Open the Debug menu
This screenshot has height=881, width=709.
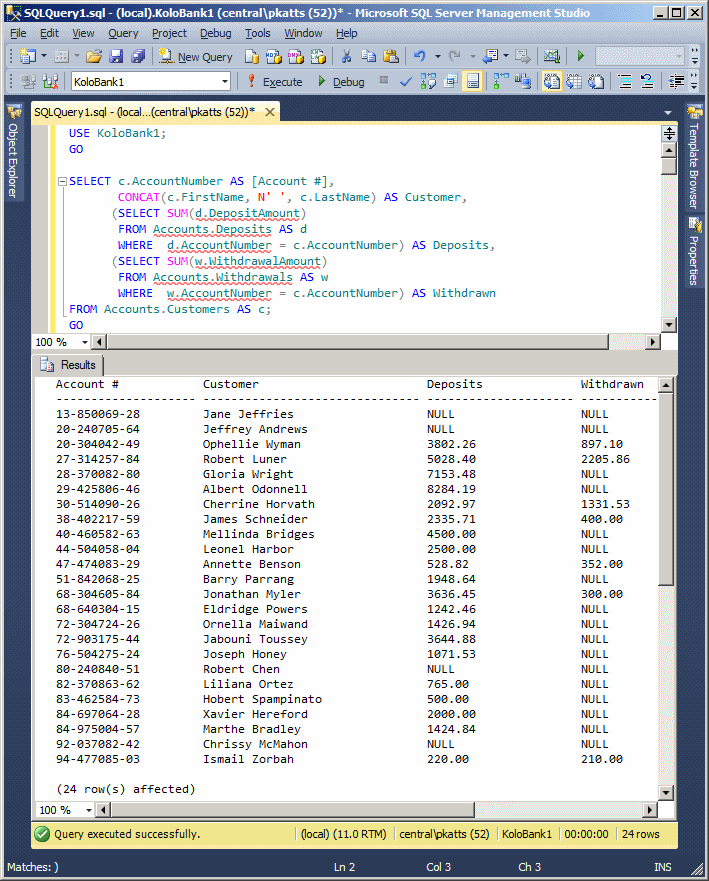pyautogui.click(x=216, y=33)
